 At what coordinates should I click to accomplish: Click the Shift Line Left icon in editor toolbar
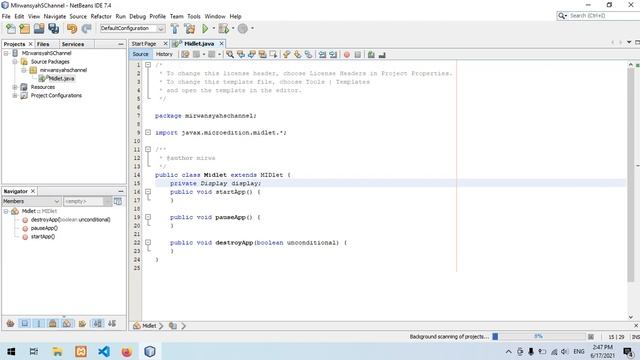322,54
